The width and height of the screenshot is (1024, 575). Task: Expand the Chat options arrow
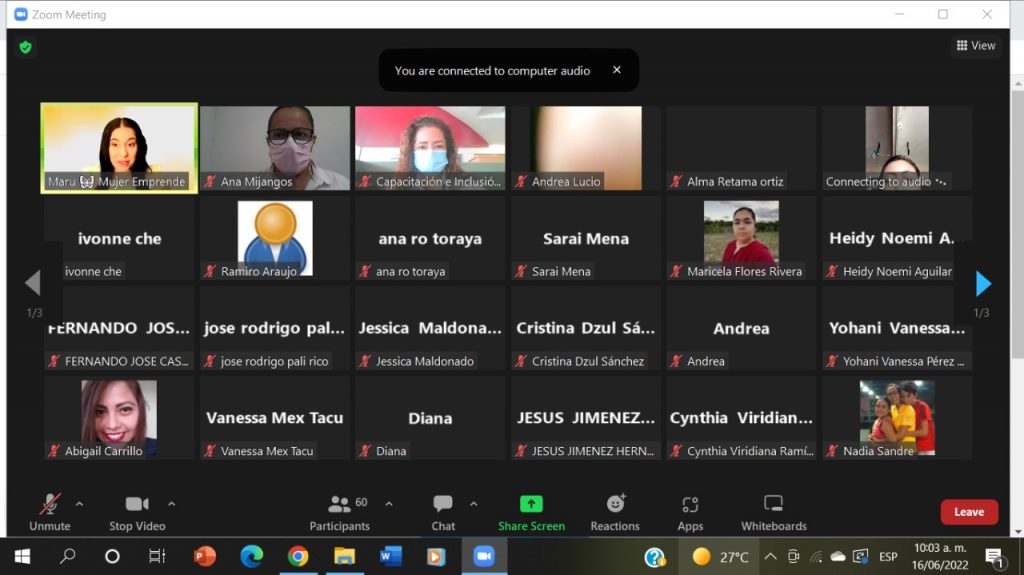473,504
